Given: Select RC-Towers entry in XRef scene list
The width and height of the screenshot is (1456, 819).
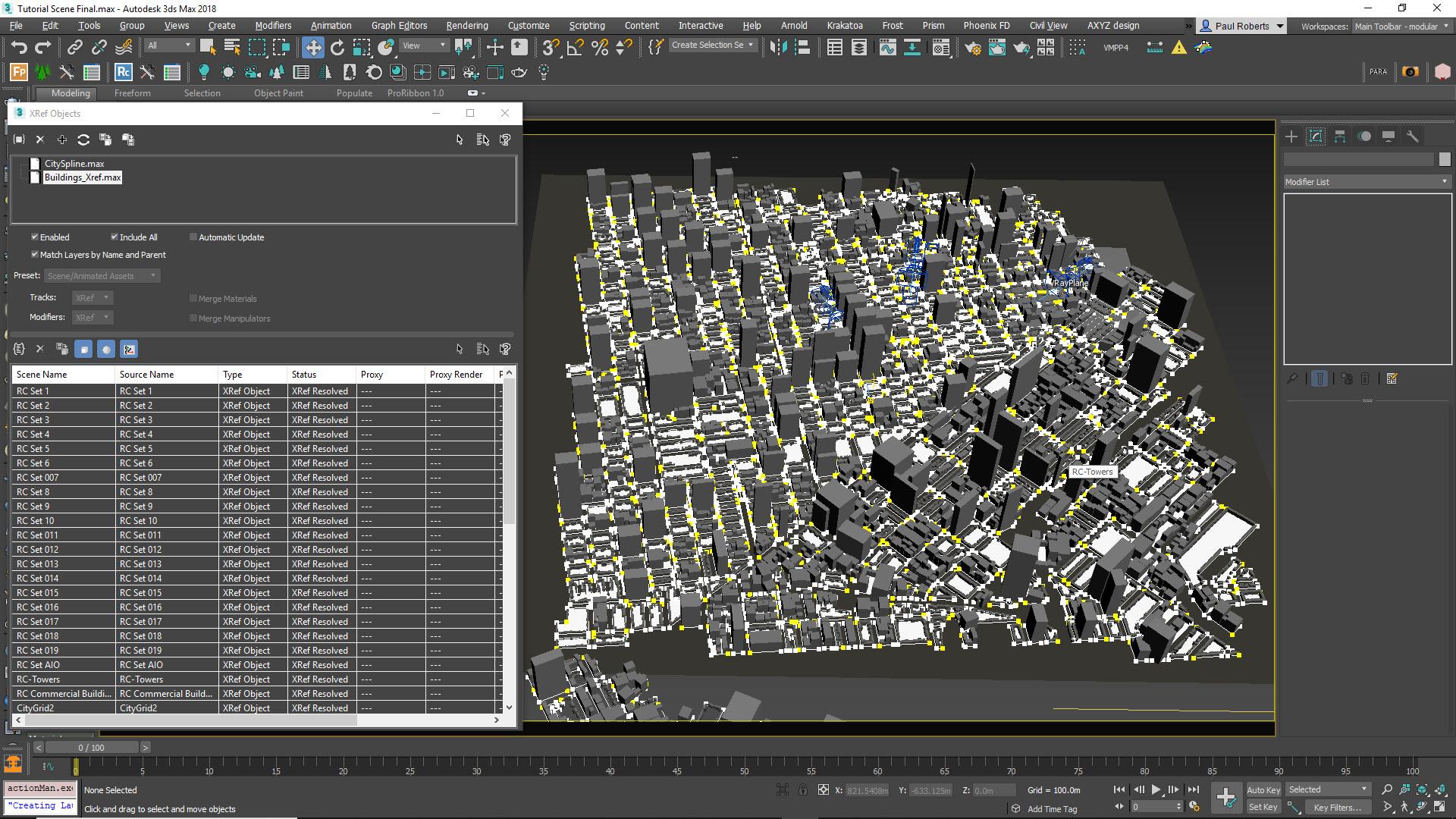Looking at the screenshot, I should pos(37,679).
